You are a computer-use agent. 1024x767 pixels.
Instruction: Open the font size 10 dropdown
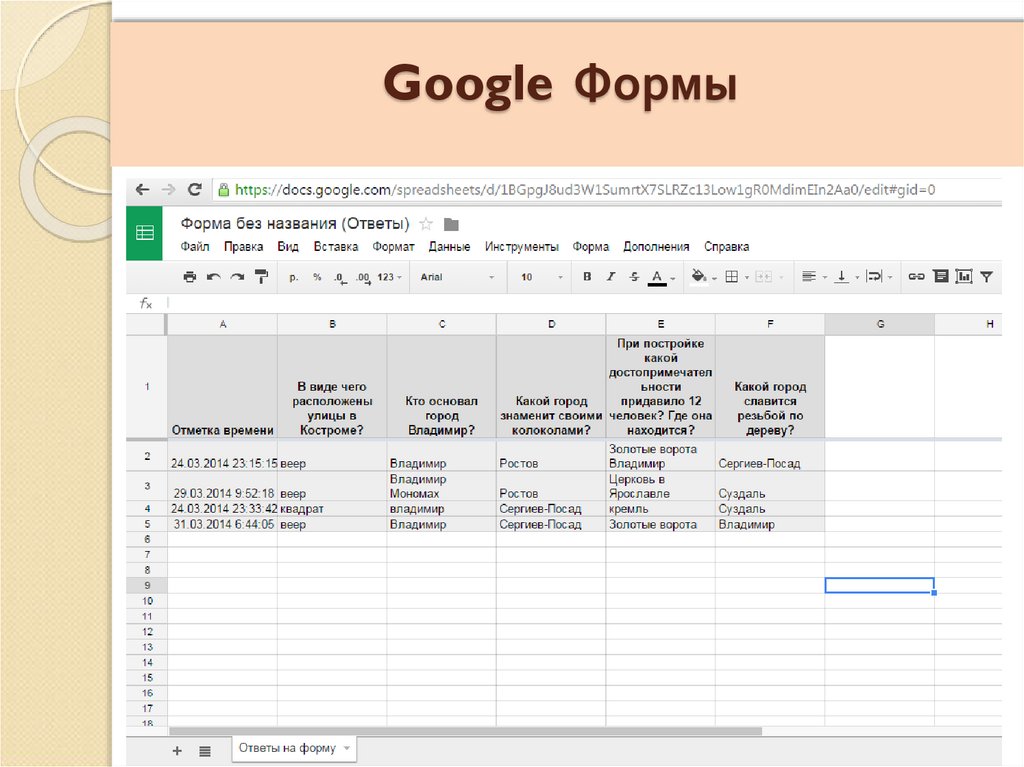541,277
